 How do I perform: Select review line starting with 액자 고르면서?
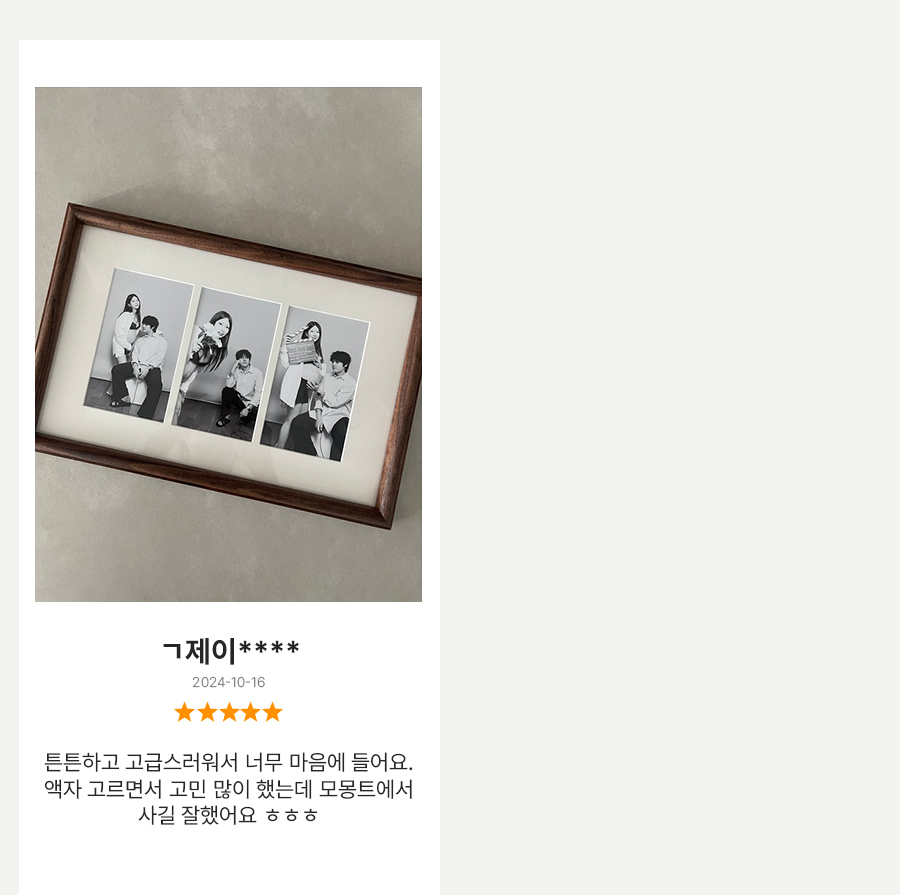[228, 789]
